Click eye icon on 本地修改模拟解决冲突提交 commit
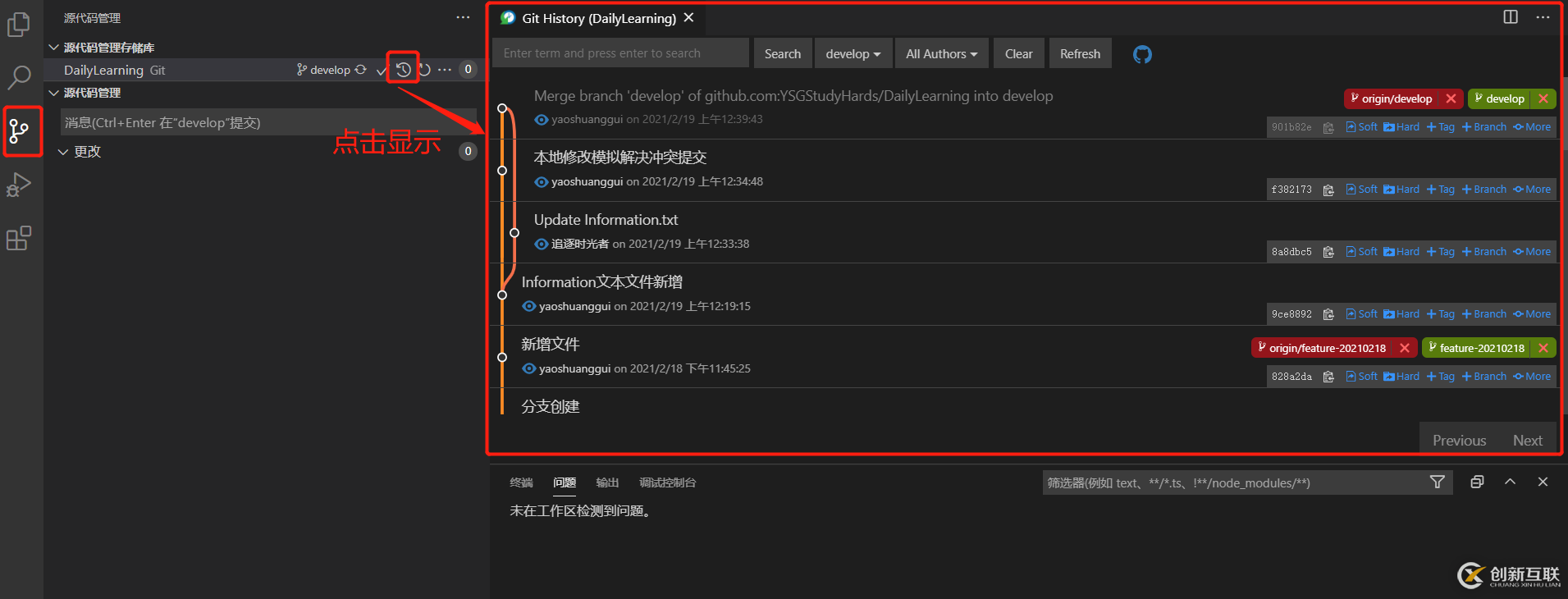Screen dimensions: 1568x599 542,182
